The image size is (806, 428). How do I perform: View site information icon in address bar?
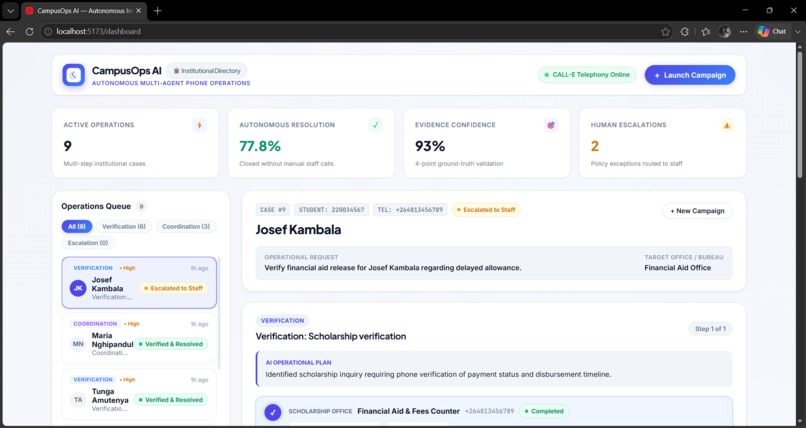[48, 31]
